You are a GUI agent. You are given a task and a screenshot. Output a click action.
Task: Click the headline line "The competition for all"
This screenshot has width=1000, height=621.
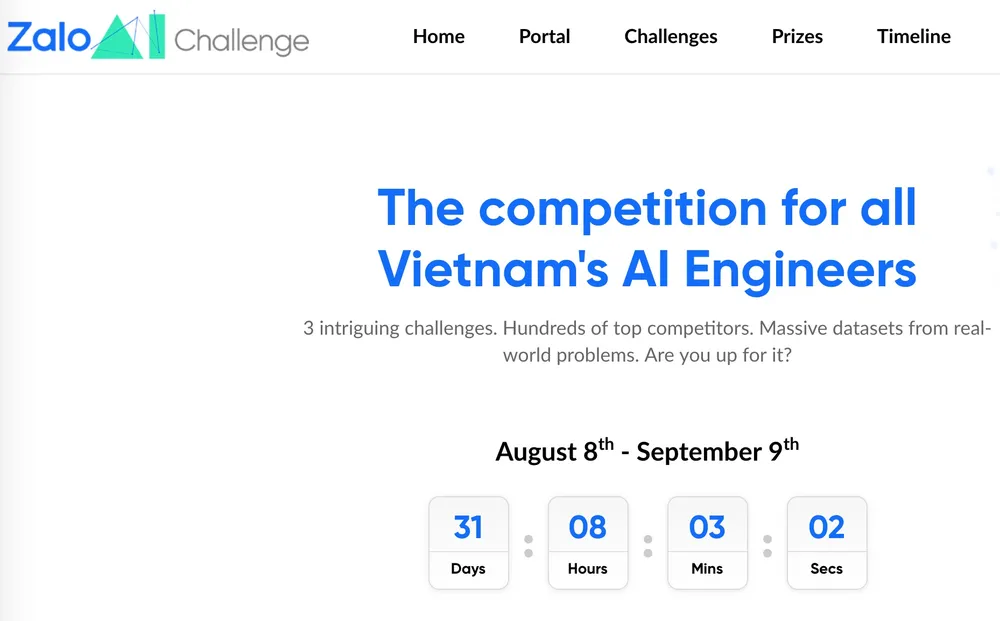click(647, 208)
